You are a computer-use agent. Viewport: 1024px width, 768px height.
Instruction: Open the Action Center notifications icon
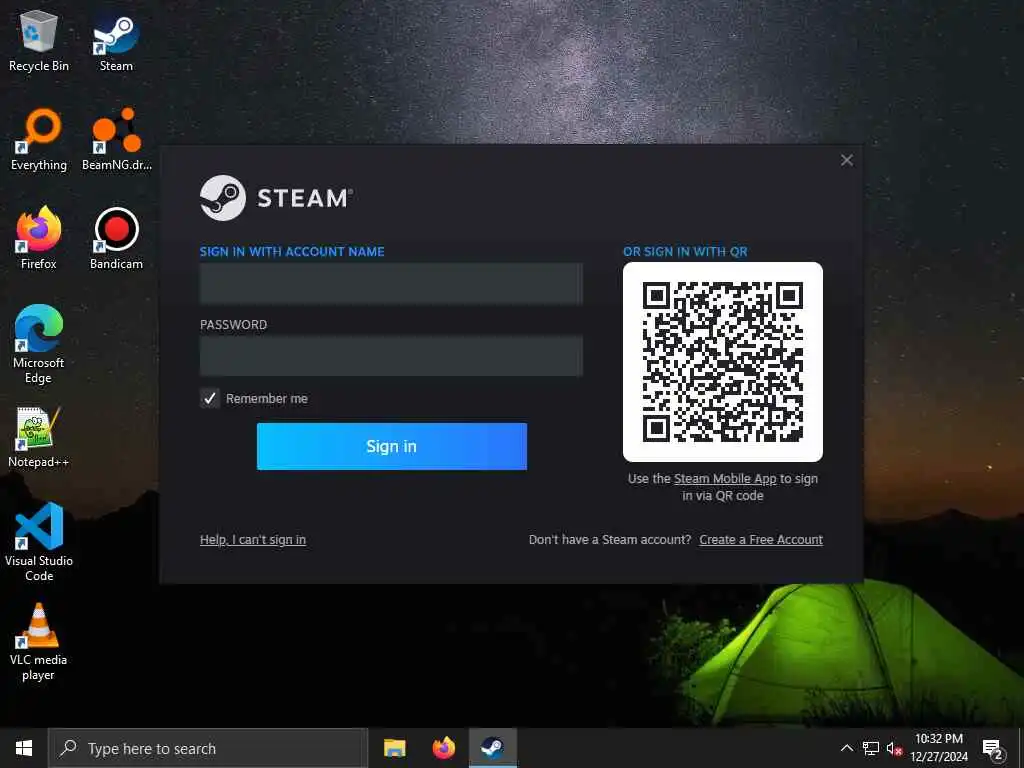[x=993, y=749]
